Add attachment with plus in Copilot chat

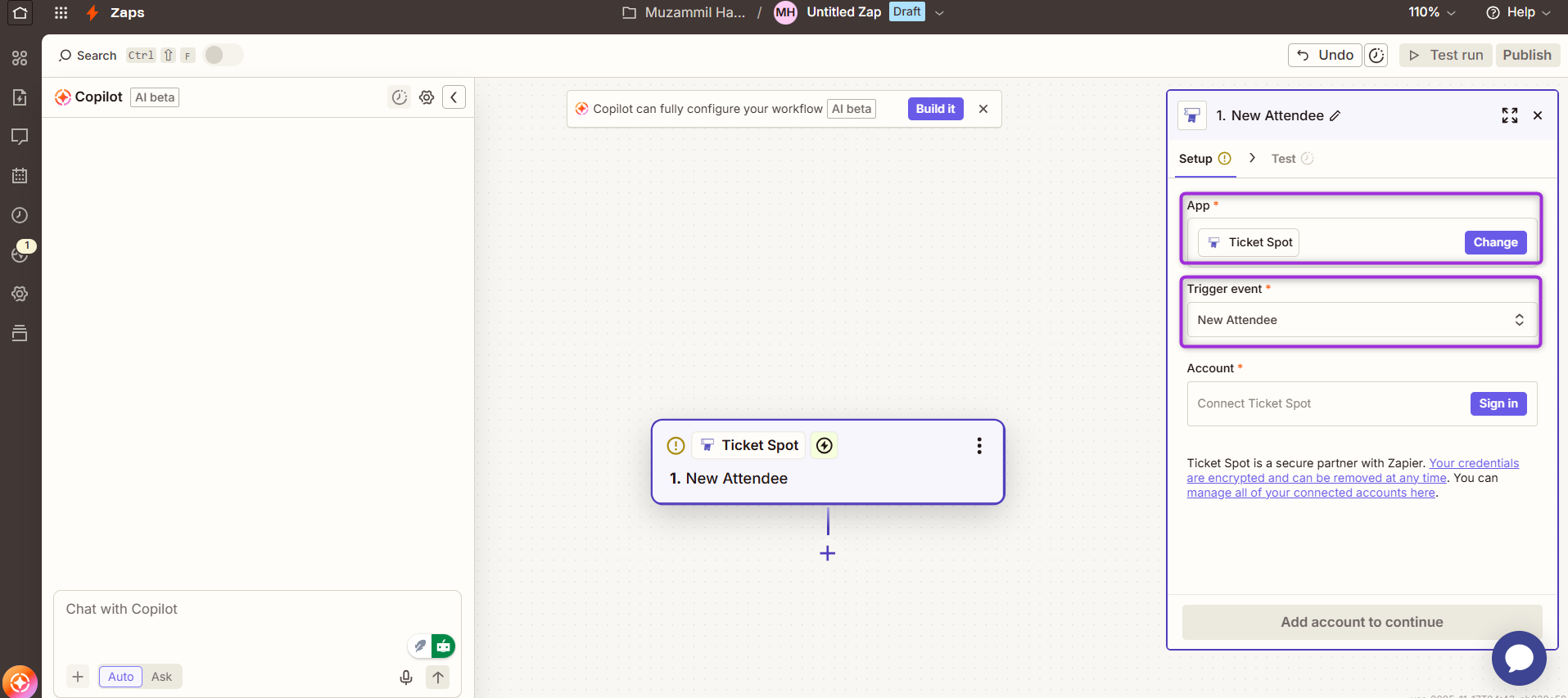pos(78,677)
